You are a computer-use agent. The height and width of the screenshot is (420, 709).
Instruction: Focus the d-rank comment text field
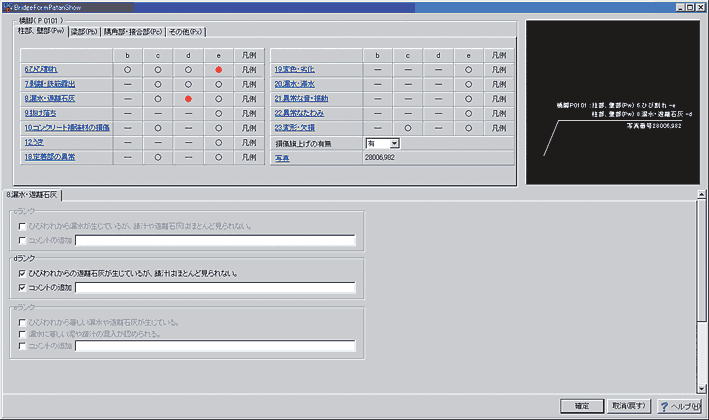pyautogui.click(x=215, y=288)
